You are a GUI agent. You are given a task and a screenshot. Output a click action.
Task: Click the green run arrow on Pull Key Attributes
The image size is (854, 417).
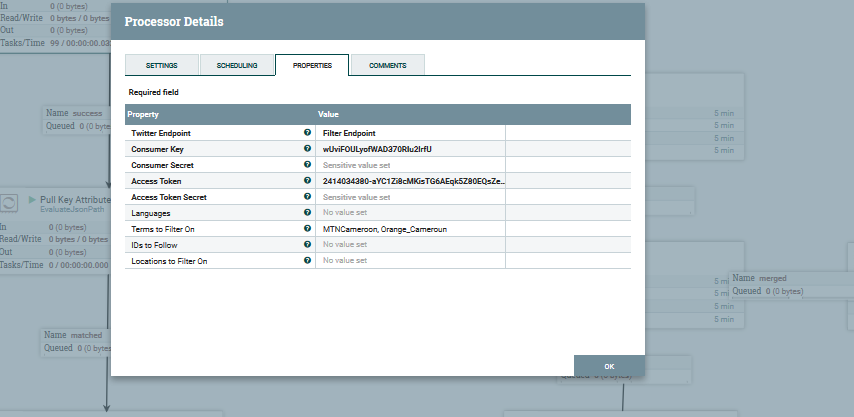(x=32, y=200)
